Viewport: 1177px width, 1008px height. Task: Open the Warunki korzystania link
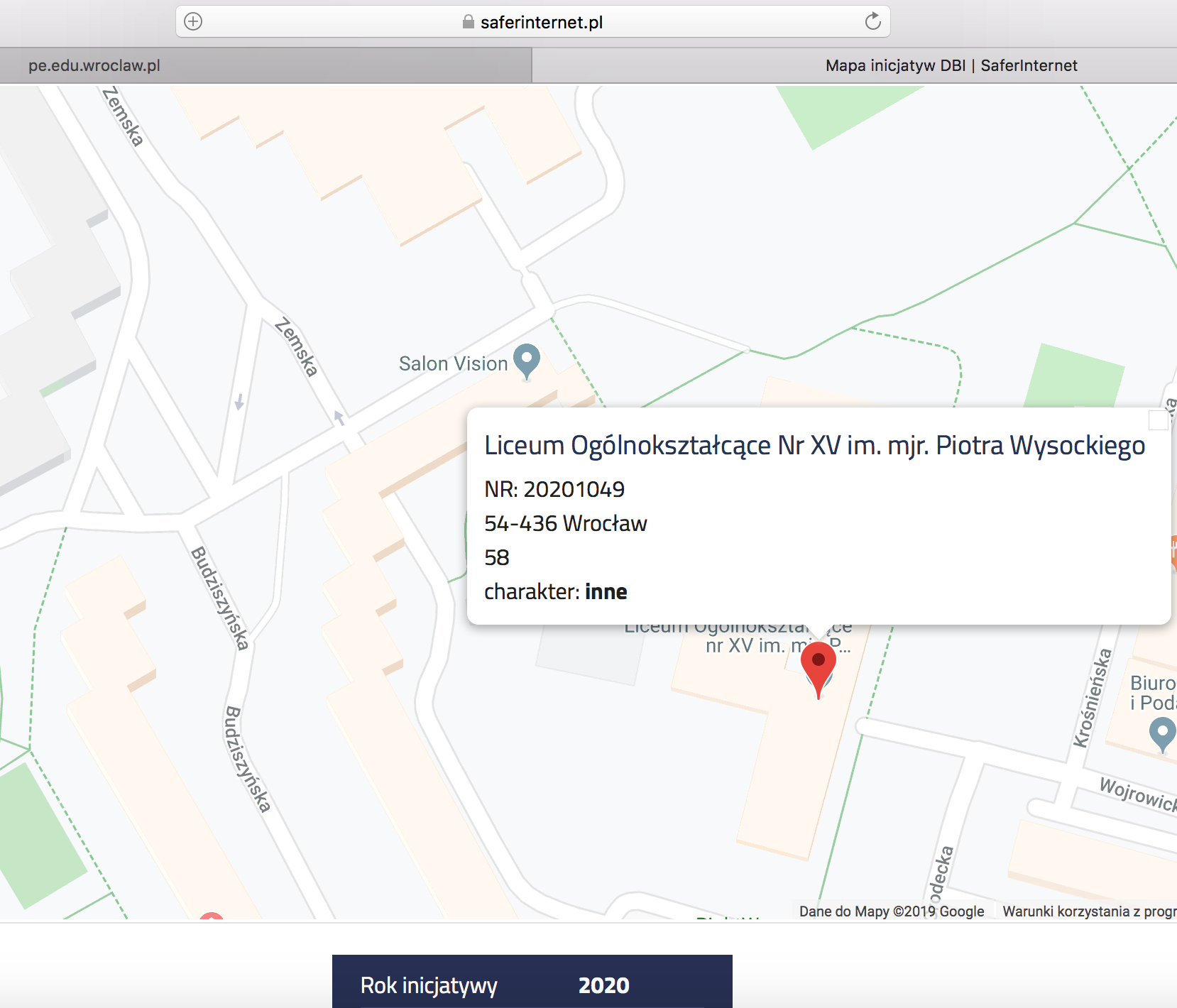point(1088,911)
